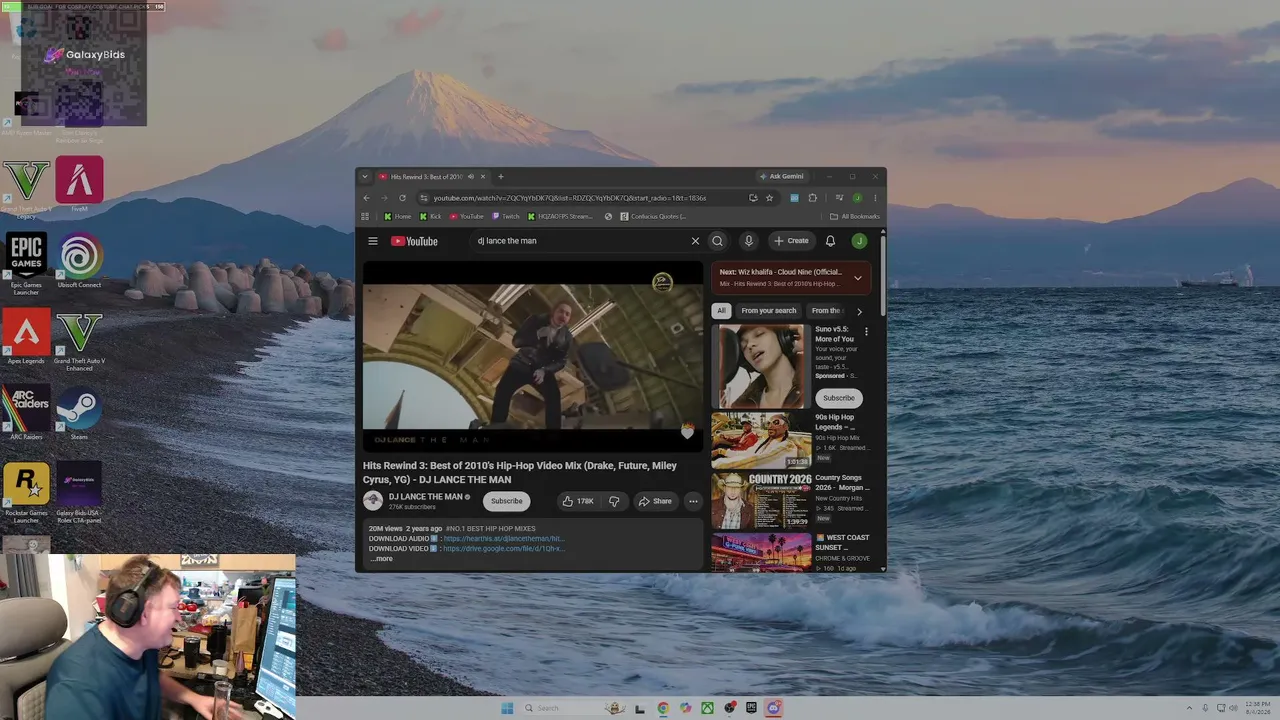
Task: Open Discord from the taskbar
Action: (773, 708)
